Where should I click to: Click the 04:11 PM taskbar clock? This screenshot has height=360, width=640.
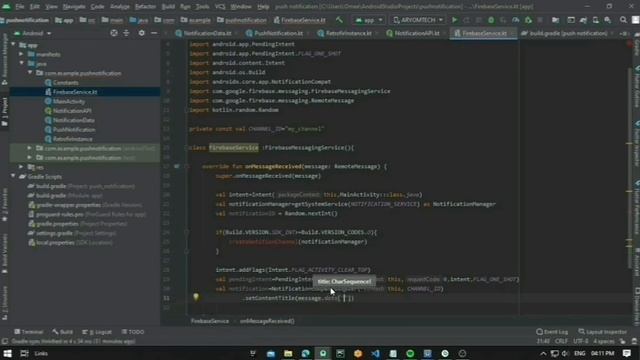coord(602,353)
